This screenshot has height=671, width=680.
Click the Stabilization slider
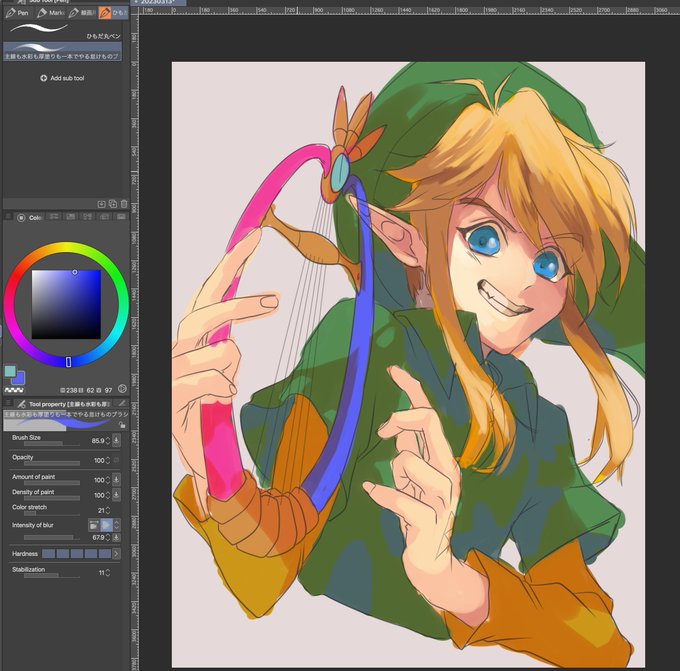pos(52,576)
